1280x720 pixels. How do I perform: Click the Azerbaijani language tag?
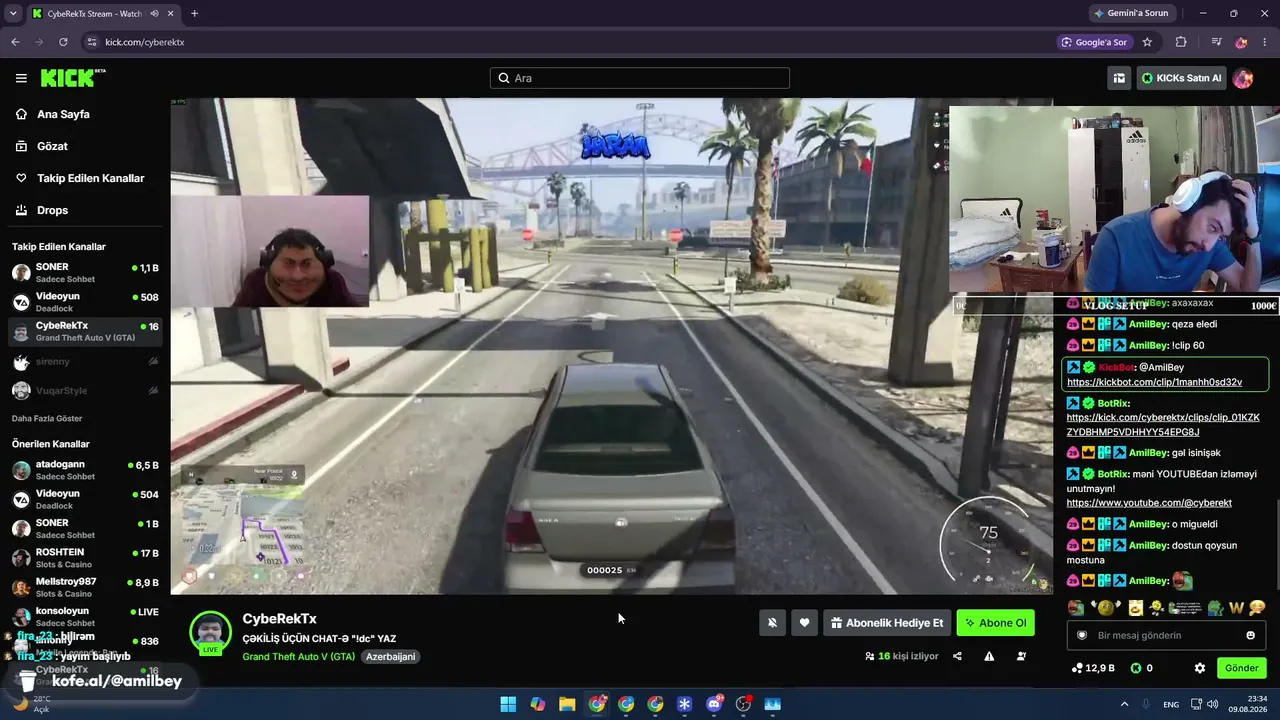click(391, 656)
